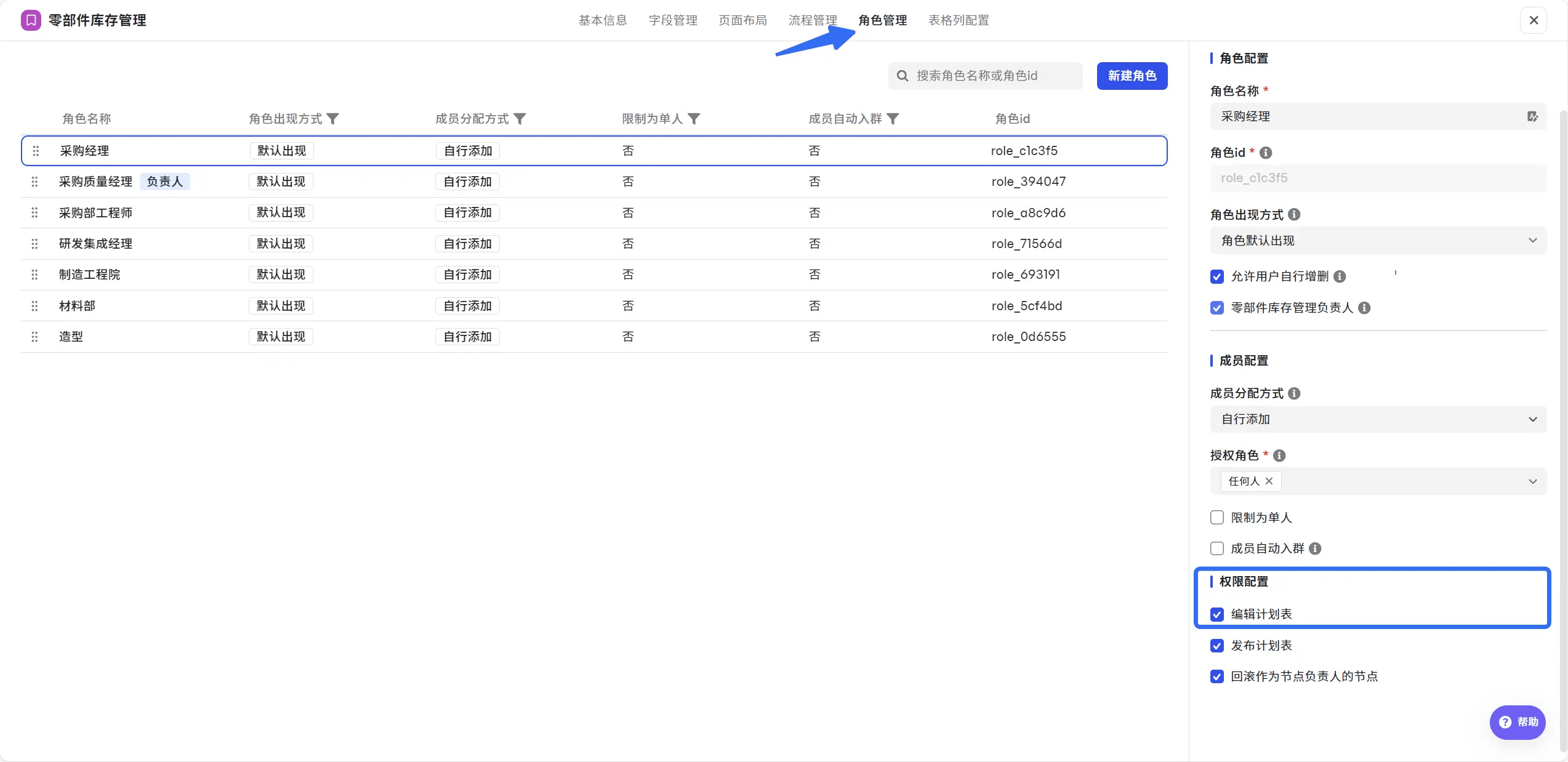Click the purple app logo icon
This screenshot has height=762, width=1568.
31,20
